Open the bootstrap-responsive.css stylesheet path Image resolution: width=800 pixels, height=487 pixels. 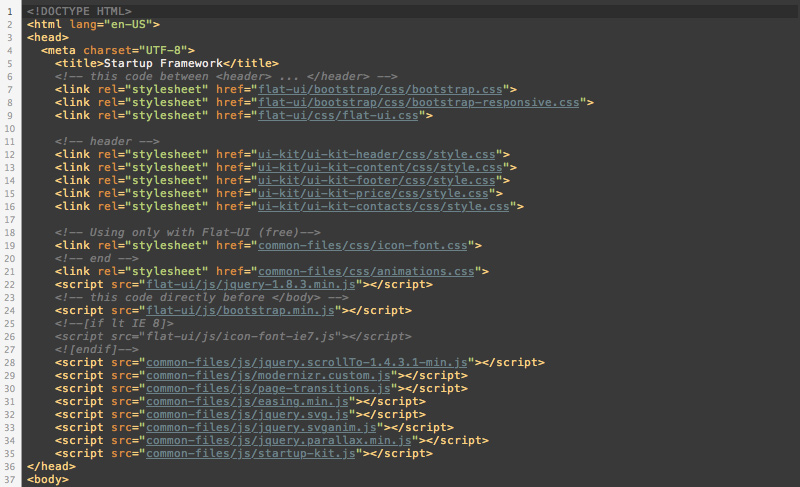(418, 102)
